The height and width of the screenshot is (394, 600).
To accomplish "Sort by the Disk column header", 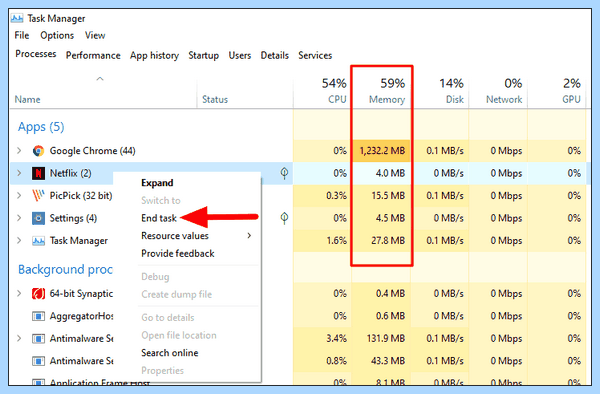I will (440, 91).
